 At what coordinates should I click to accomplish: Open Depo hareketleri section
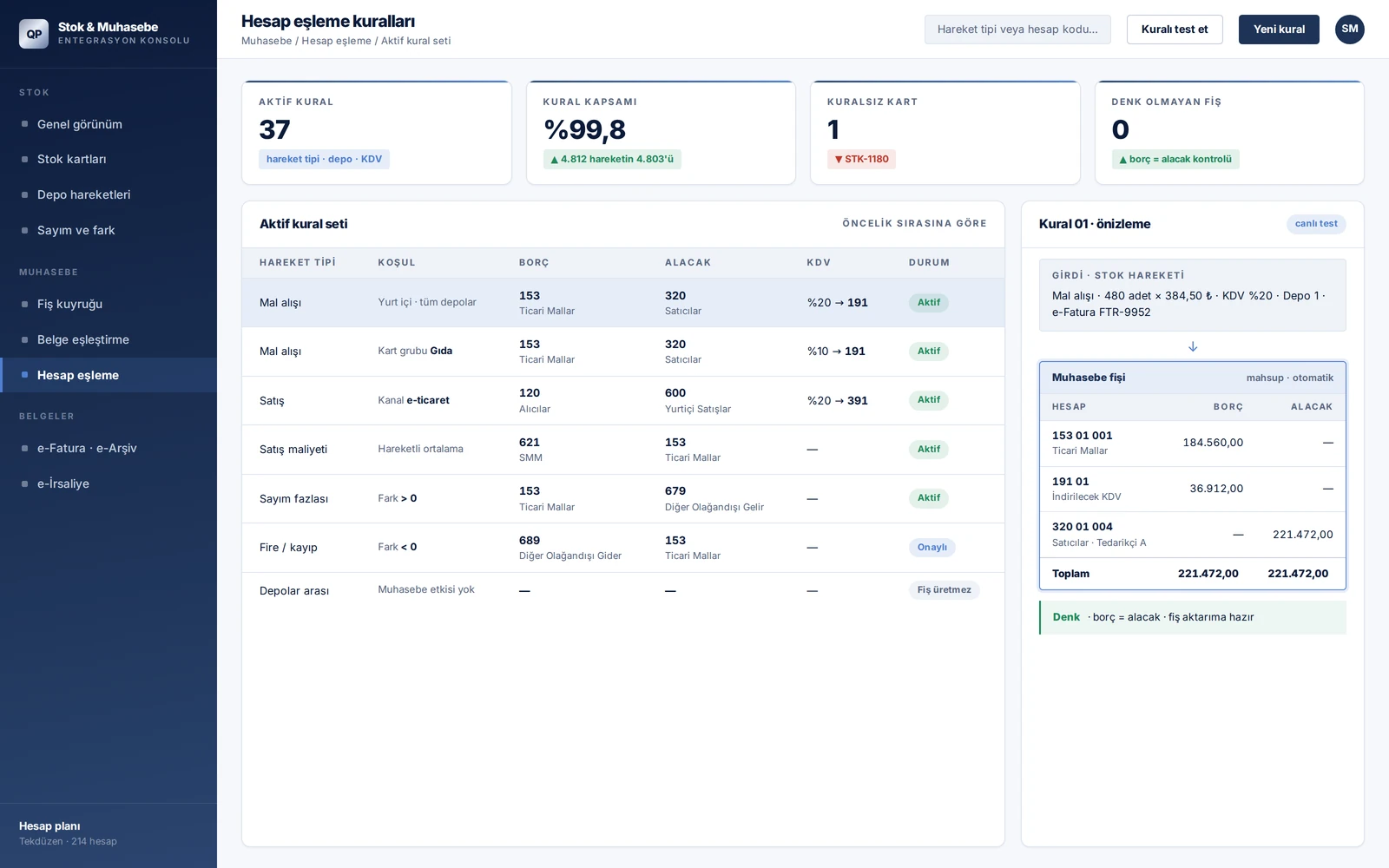(x=109, y=194)
